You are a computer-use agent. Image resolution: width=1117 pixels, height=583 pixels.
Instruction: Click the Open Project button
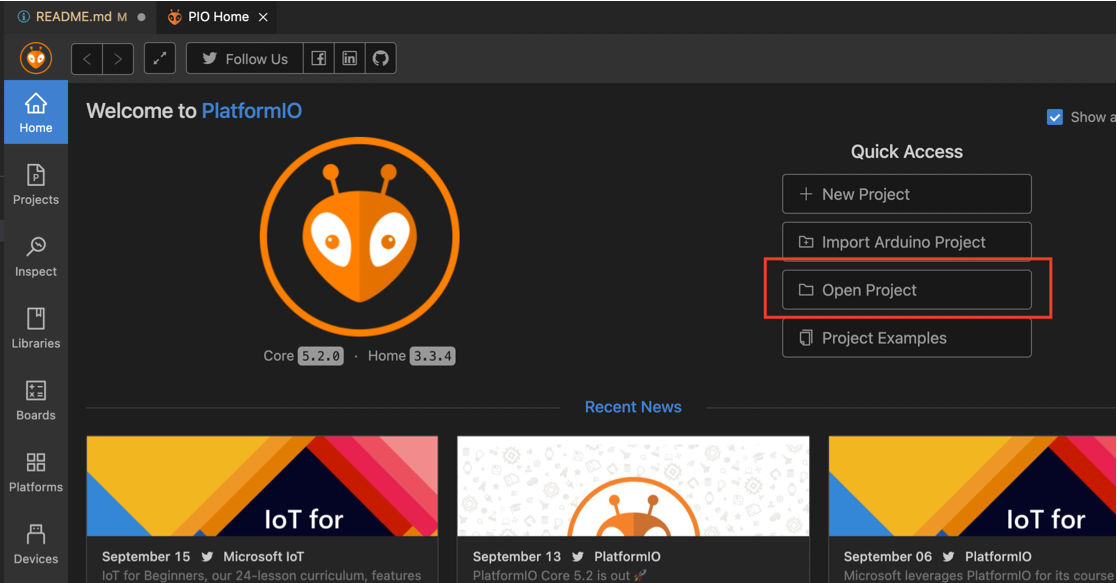tap(907, 289)
